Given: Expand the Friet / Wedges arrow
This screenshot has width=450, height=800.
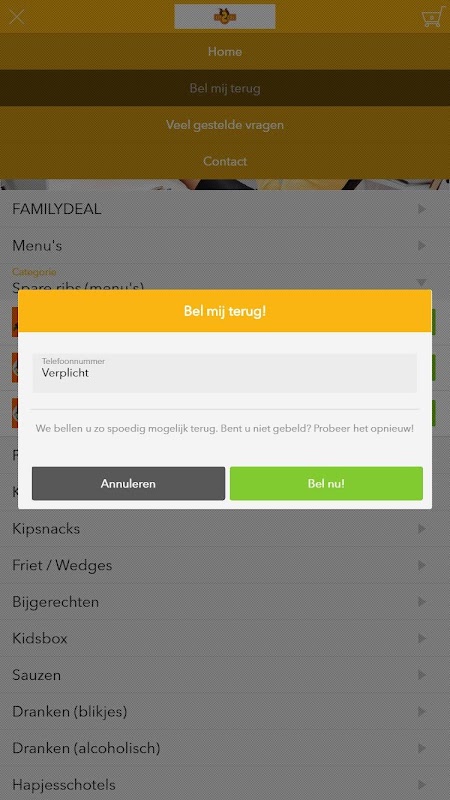Looking at the screenshot, I should [x=421, y=565].
